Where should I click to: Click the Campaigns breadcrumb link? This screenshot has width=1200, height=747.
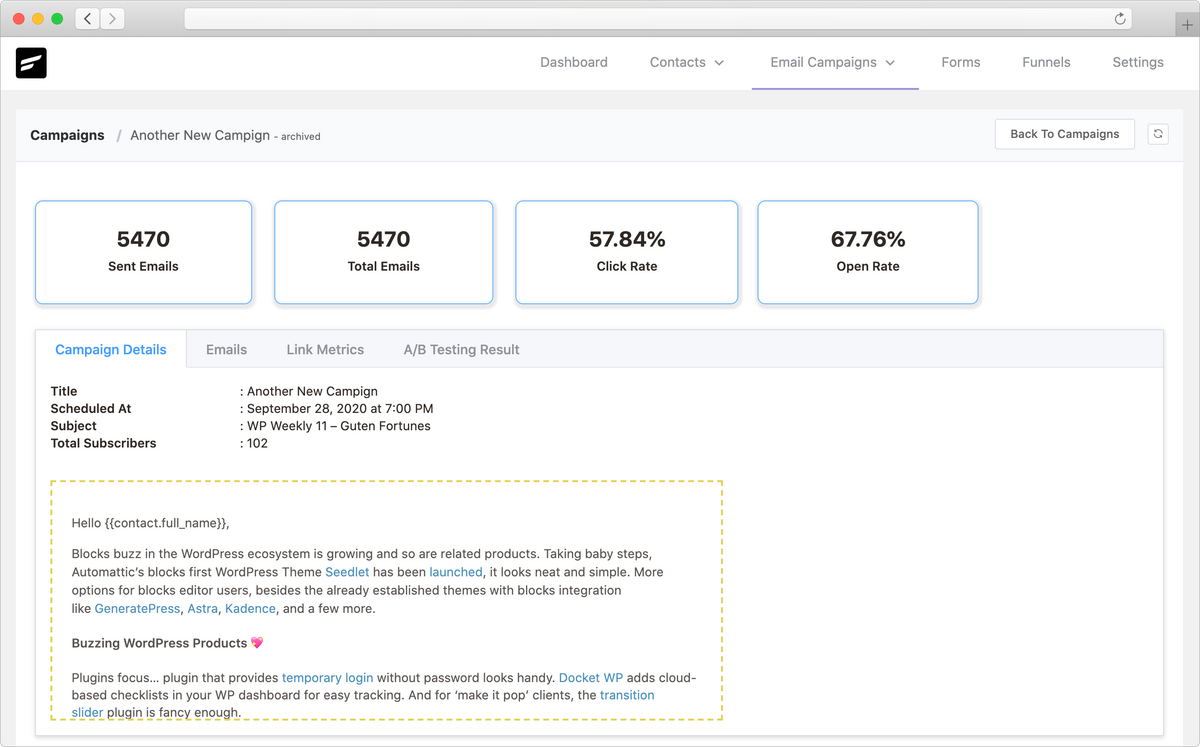click(67, 135)
